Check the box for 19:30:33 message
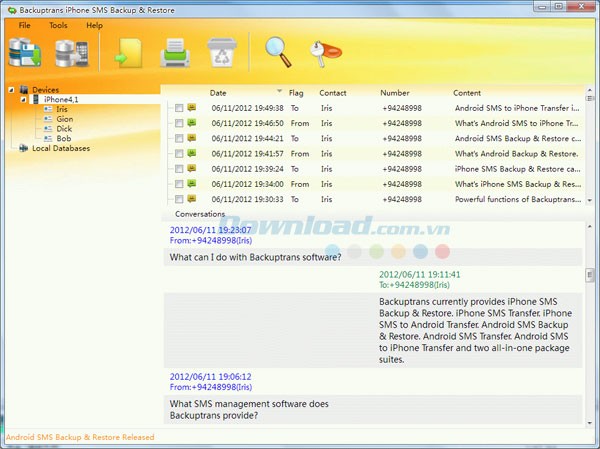The width and height of the screenshot is (600, 449). pyautogui.click(x=179, y=199)
